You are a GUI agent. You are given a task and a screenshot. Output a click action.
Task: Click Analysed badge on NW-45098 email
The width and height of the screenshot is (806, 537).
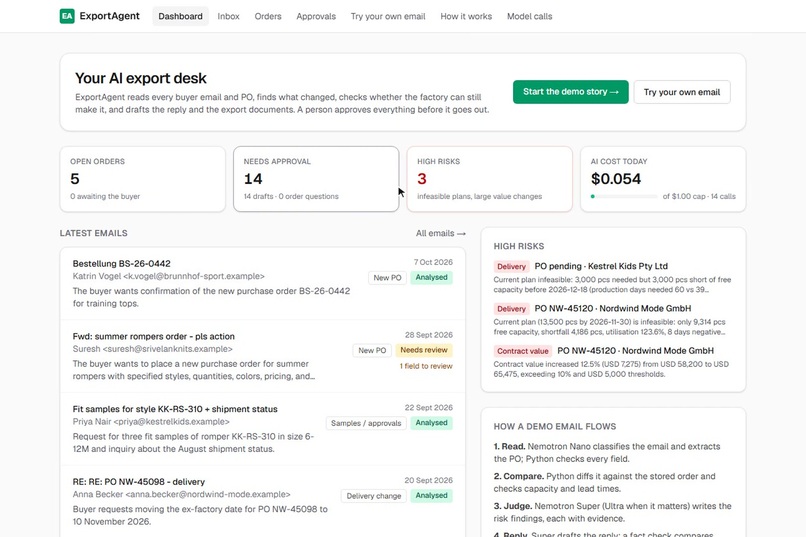[431, 496]
